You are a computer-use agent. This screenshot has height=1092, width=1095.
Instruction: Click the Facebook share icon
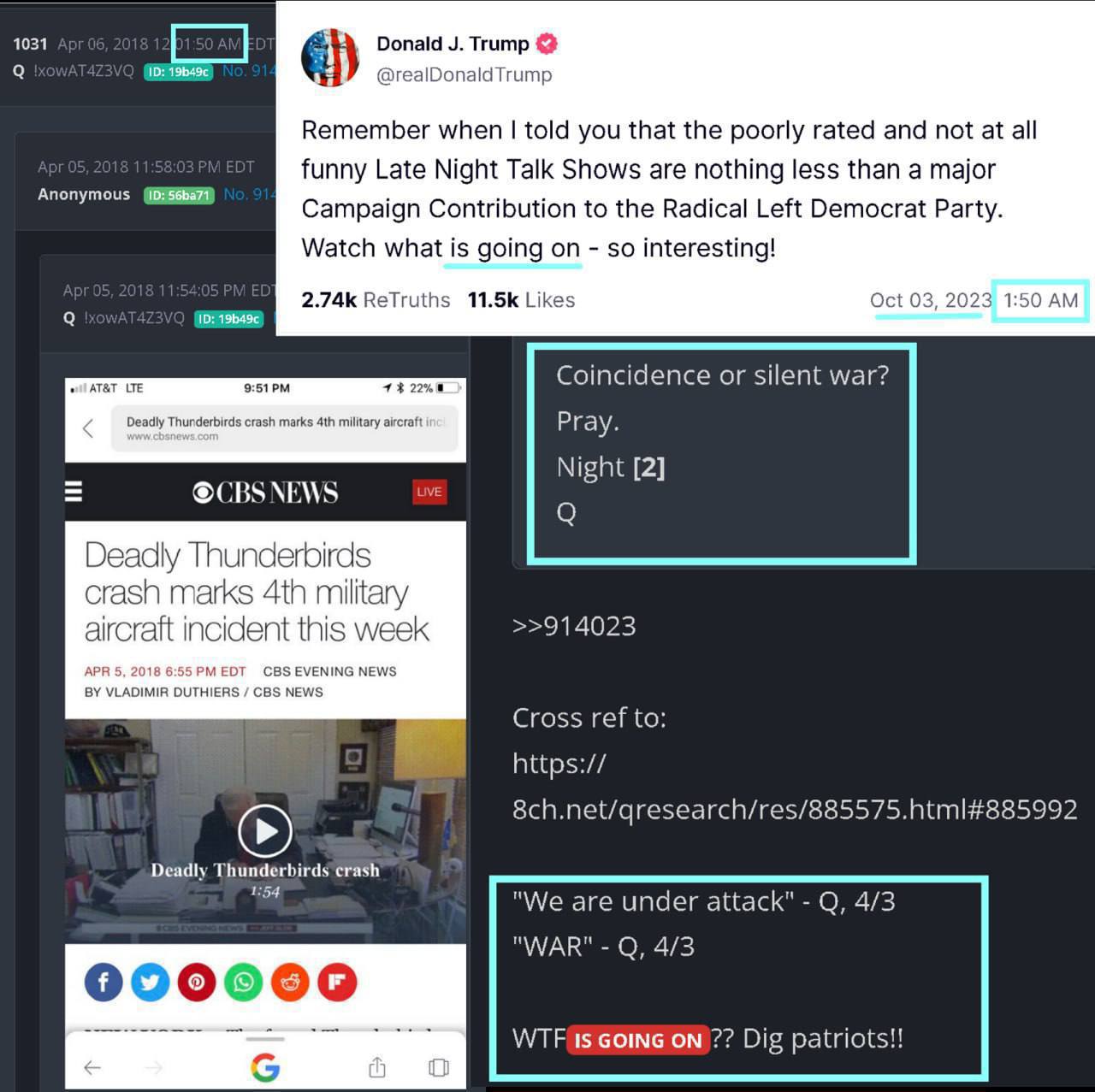point(104,982)
